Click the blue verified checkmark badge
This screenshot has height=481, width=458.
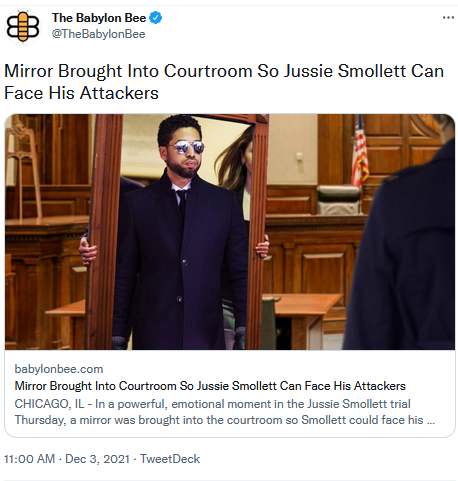(156, 18)
